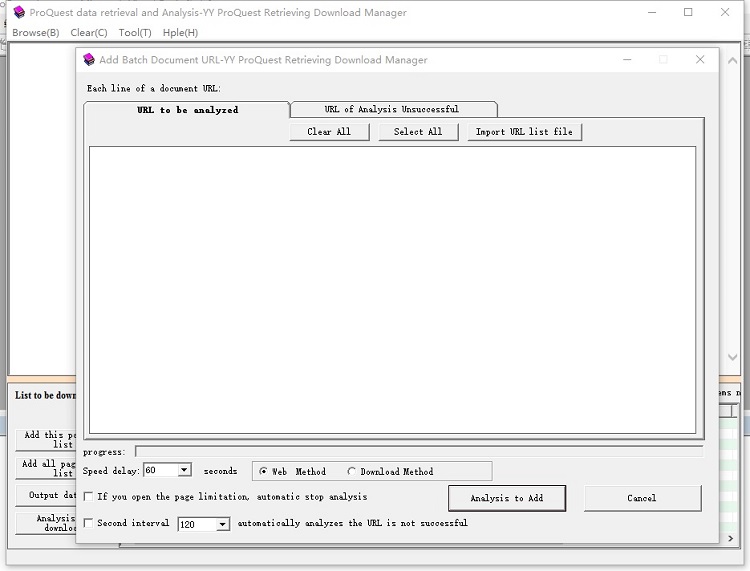This screenshot has width=750, height=571.
Task: Click the 'progress:' label
Action: click(104, 452)
